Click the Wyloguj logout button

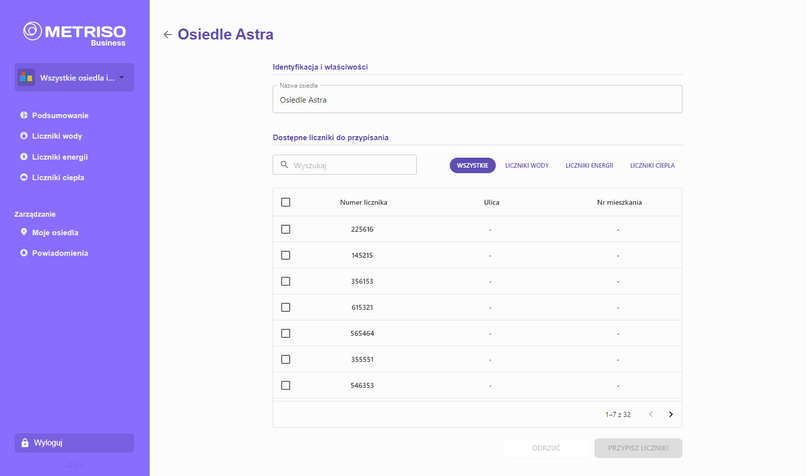point(74,443)
